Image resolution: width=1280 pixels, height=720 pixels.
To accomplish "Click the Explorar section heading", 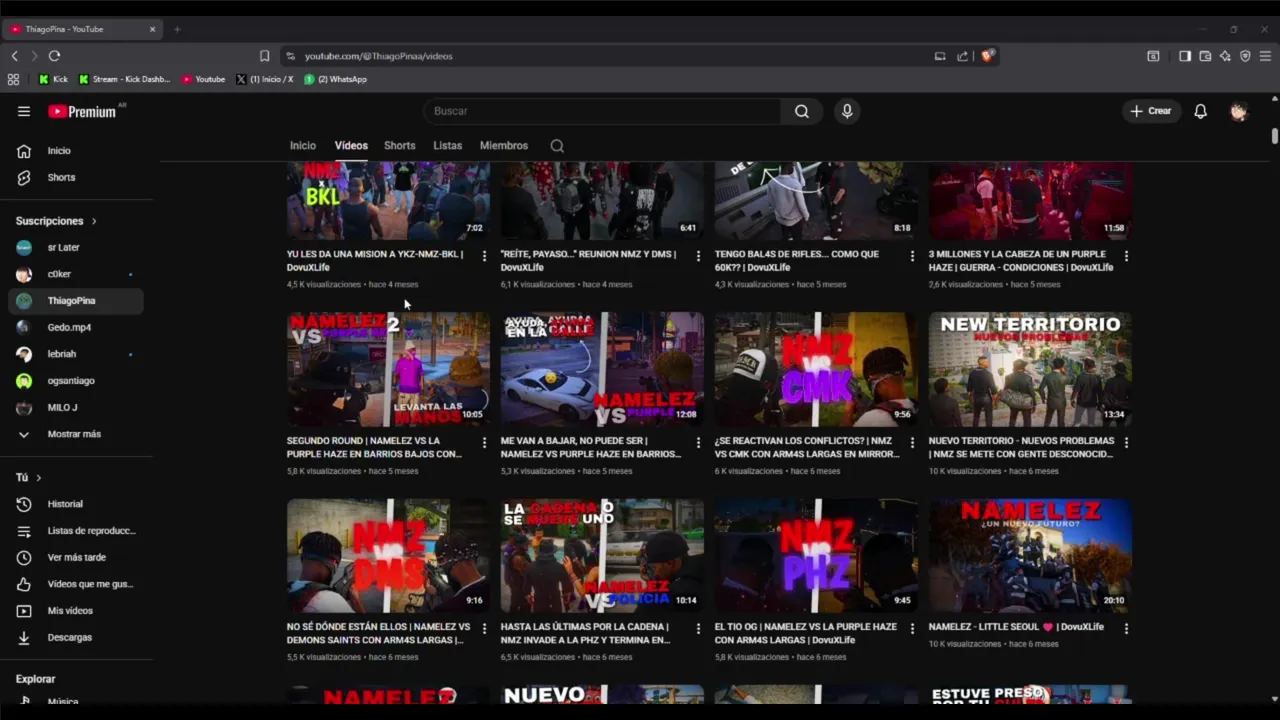I will tap(35, 679).
